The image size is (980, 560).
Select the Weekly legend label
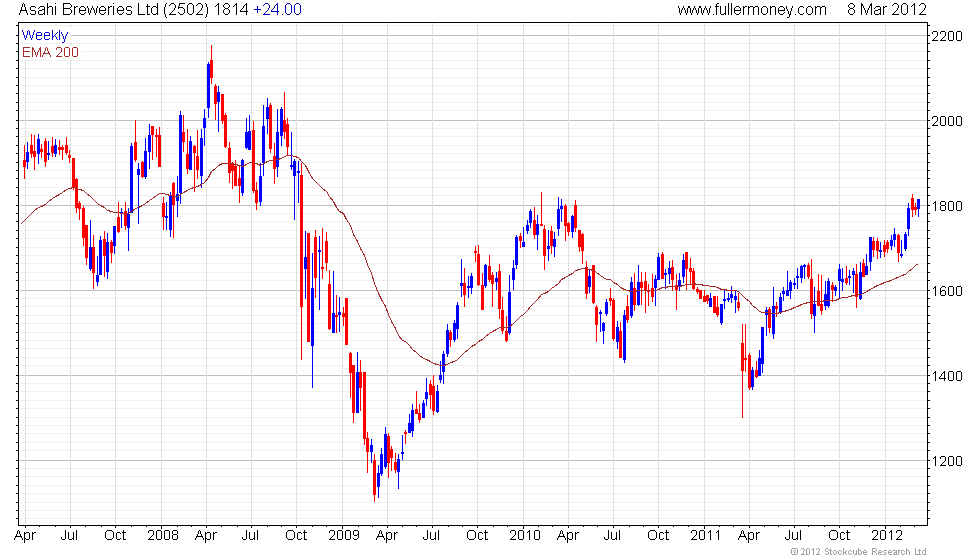tap(44, 36)
